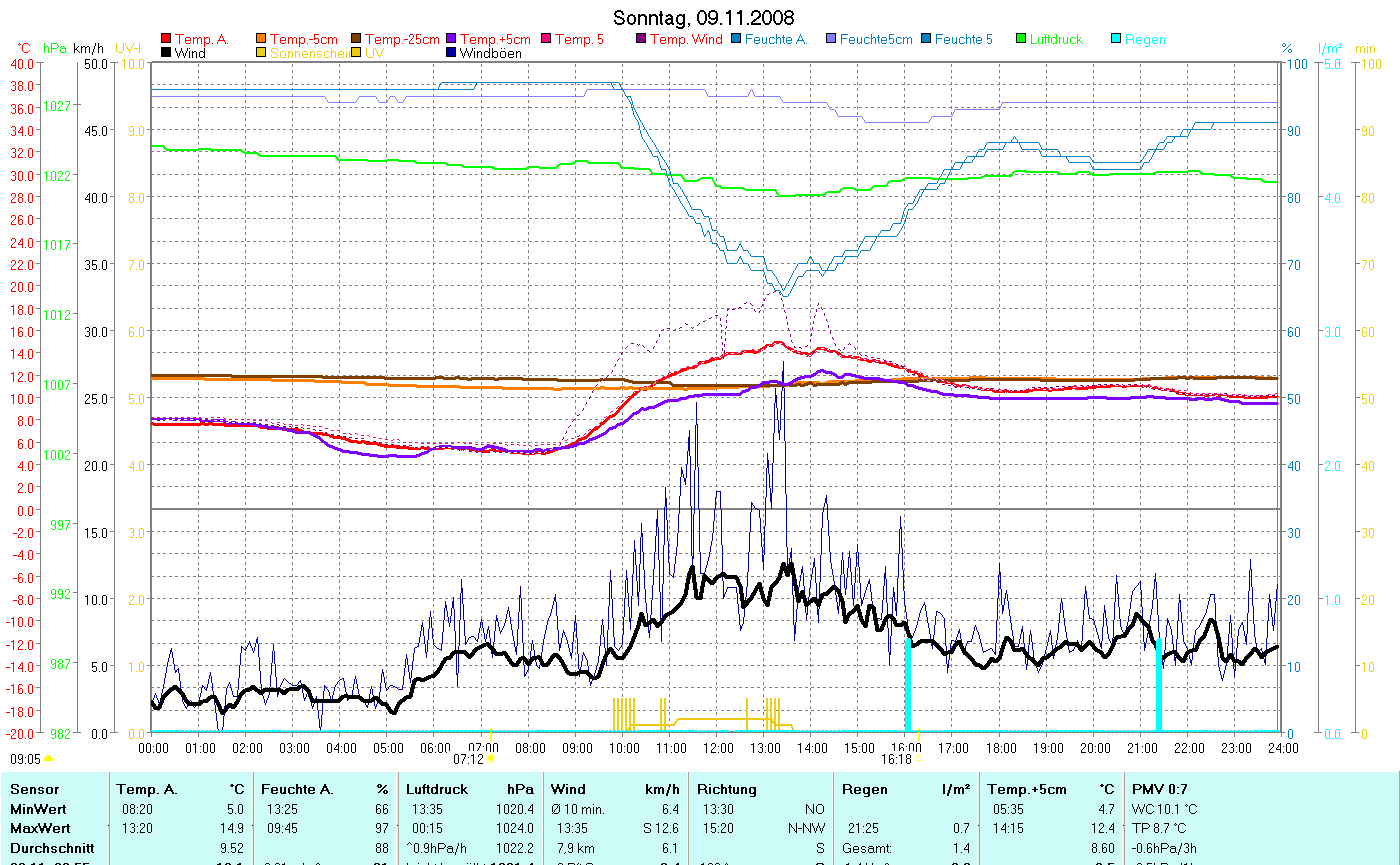Click the brown Temp.-25cm legend square
The width and height of the screenshot is (1400, 865).
[x=357, y=39]
